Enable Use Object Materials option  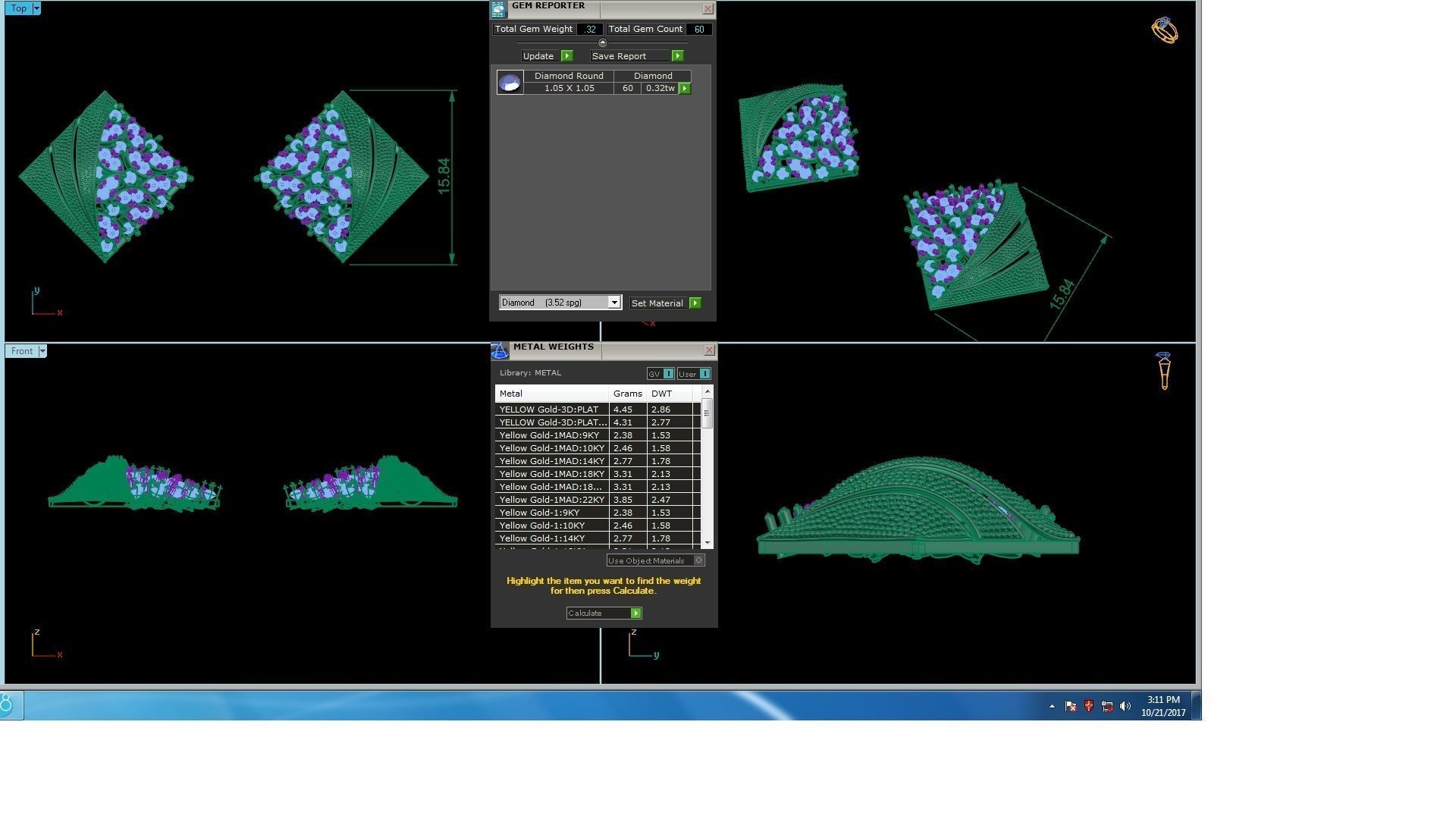pos(698,560)
